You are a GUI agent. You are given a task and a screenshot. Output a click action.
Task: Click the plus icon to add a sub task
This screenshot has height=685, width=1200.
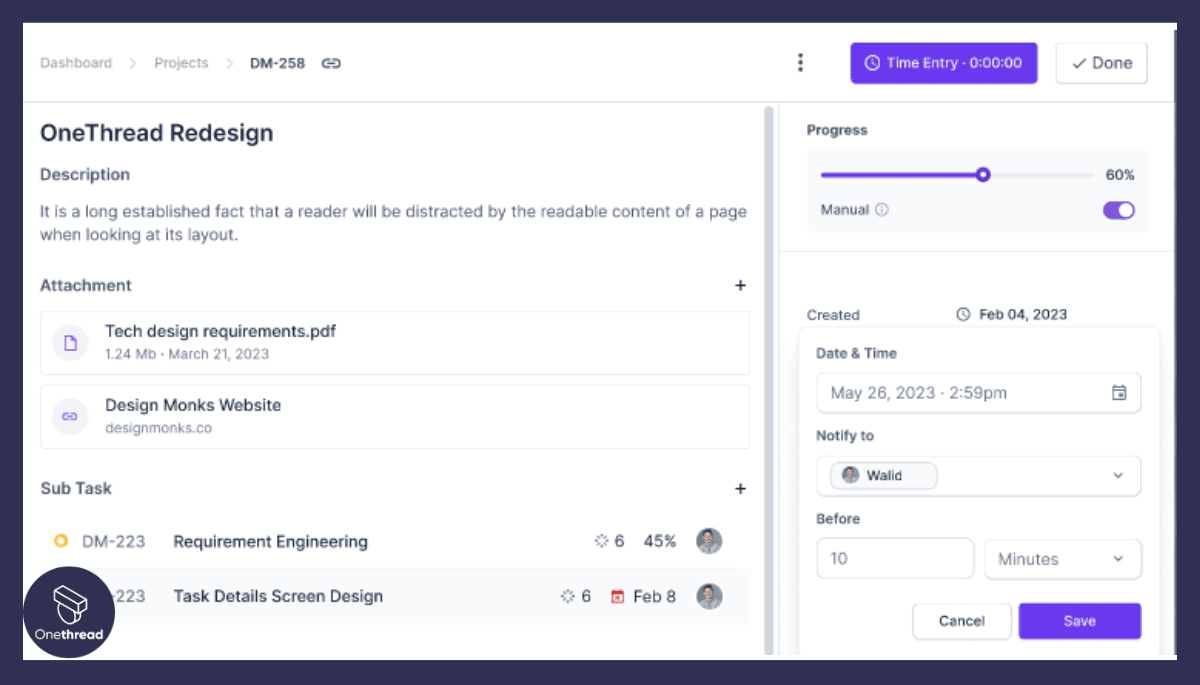(740, 489)
